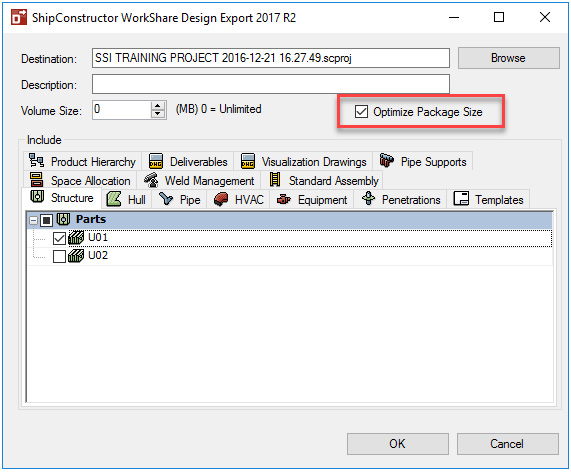Click the Deliverables DWG icon
The height and width of the screenshot is (472, 571).
tap(156, 161)
